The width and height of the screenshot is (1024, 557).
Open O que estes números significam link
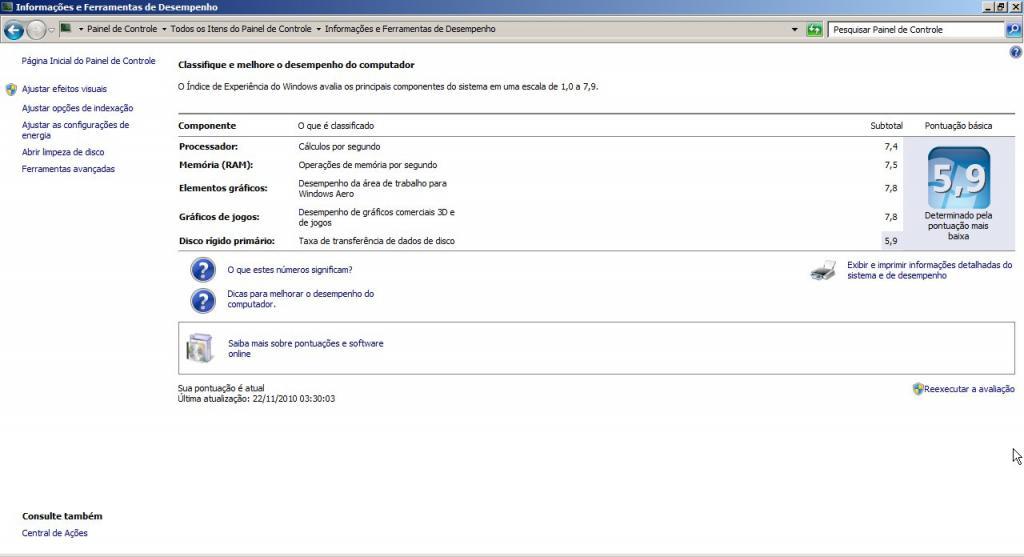point(289,270)
